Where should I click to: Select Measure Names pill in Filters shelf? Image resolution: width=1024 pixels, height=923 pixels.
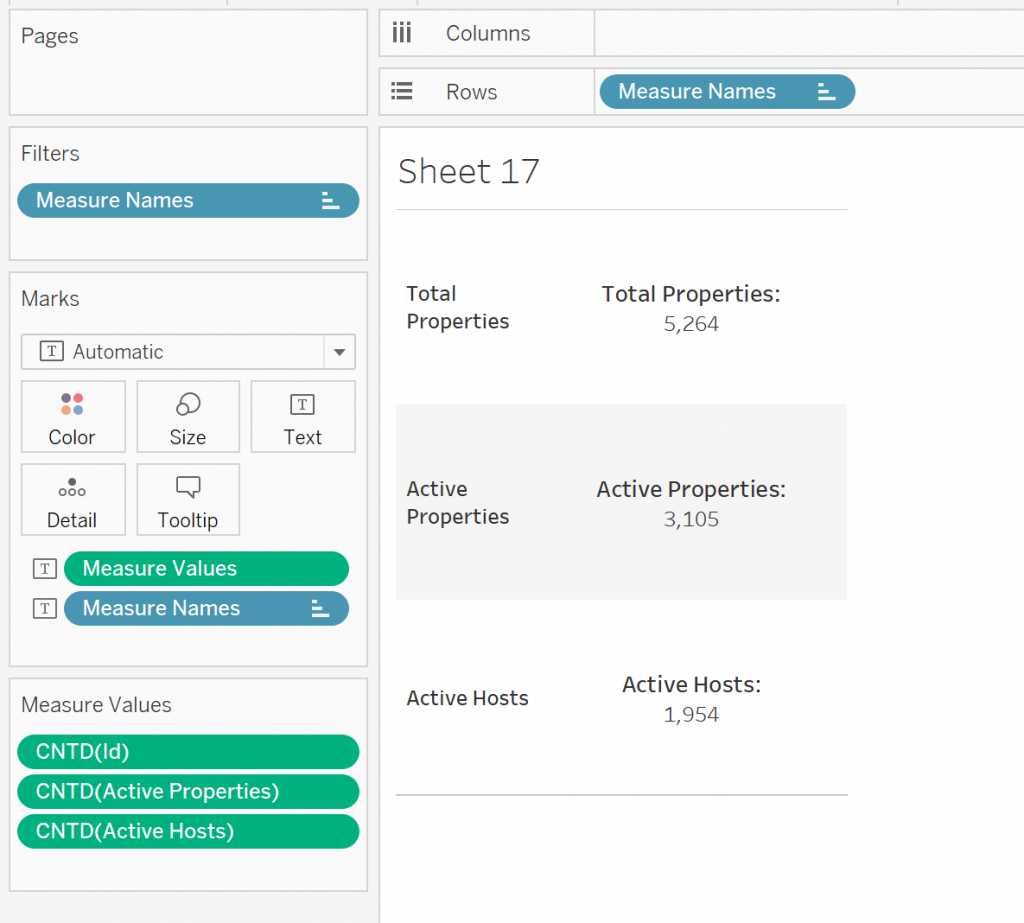tap(188, 201)
